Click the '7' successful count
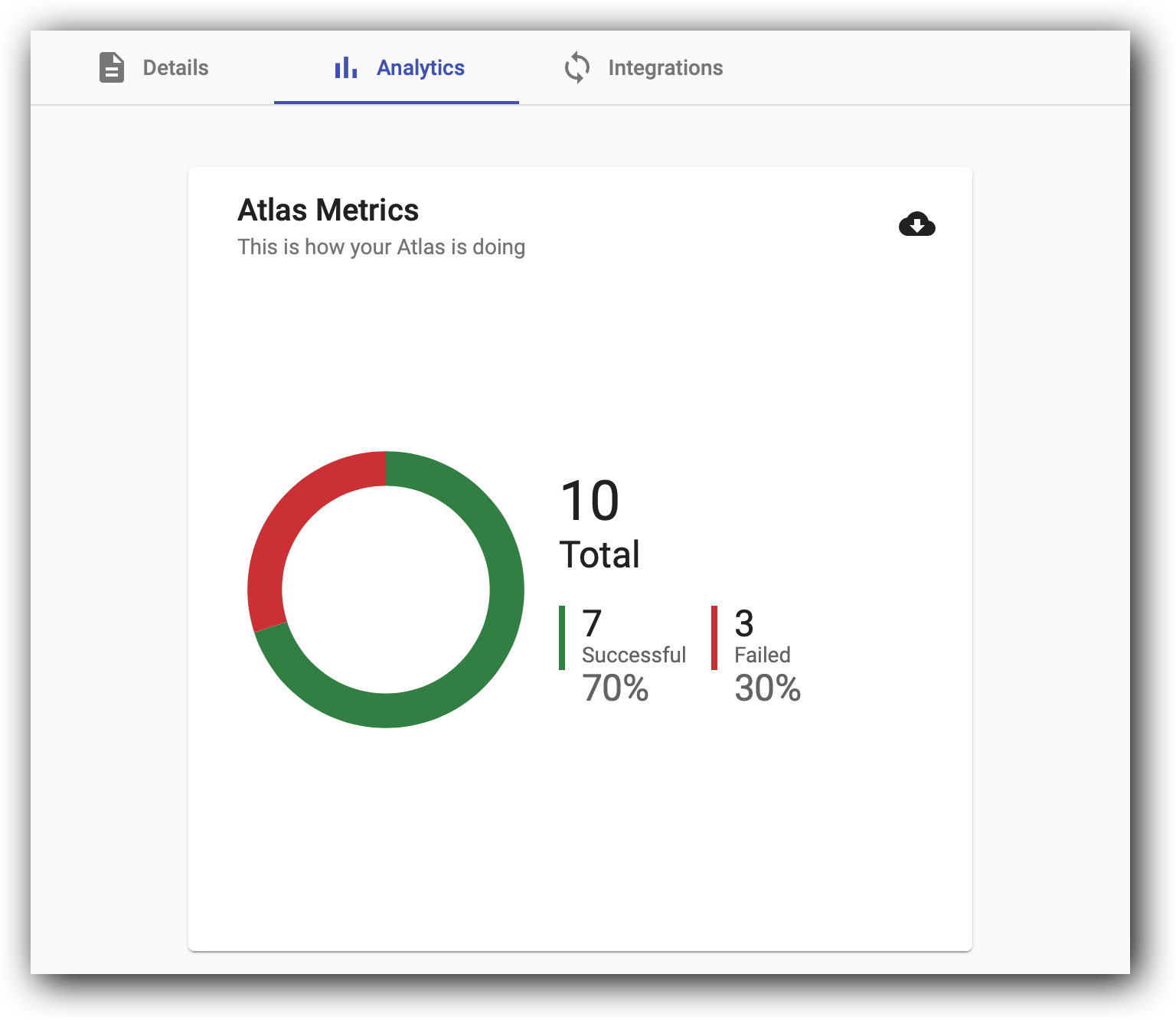 592,623
